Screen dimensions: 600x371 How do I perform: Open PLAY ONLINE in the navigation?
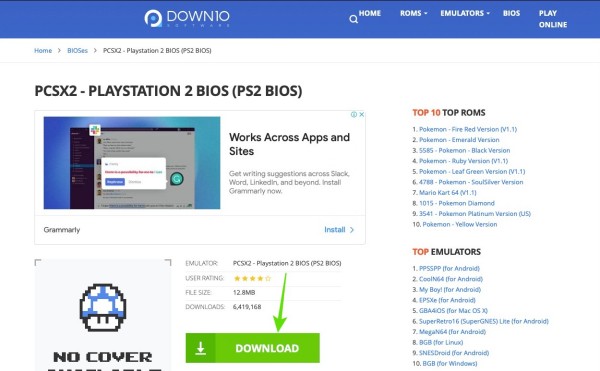click(553, 19)
